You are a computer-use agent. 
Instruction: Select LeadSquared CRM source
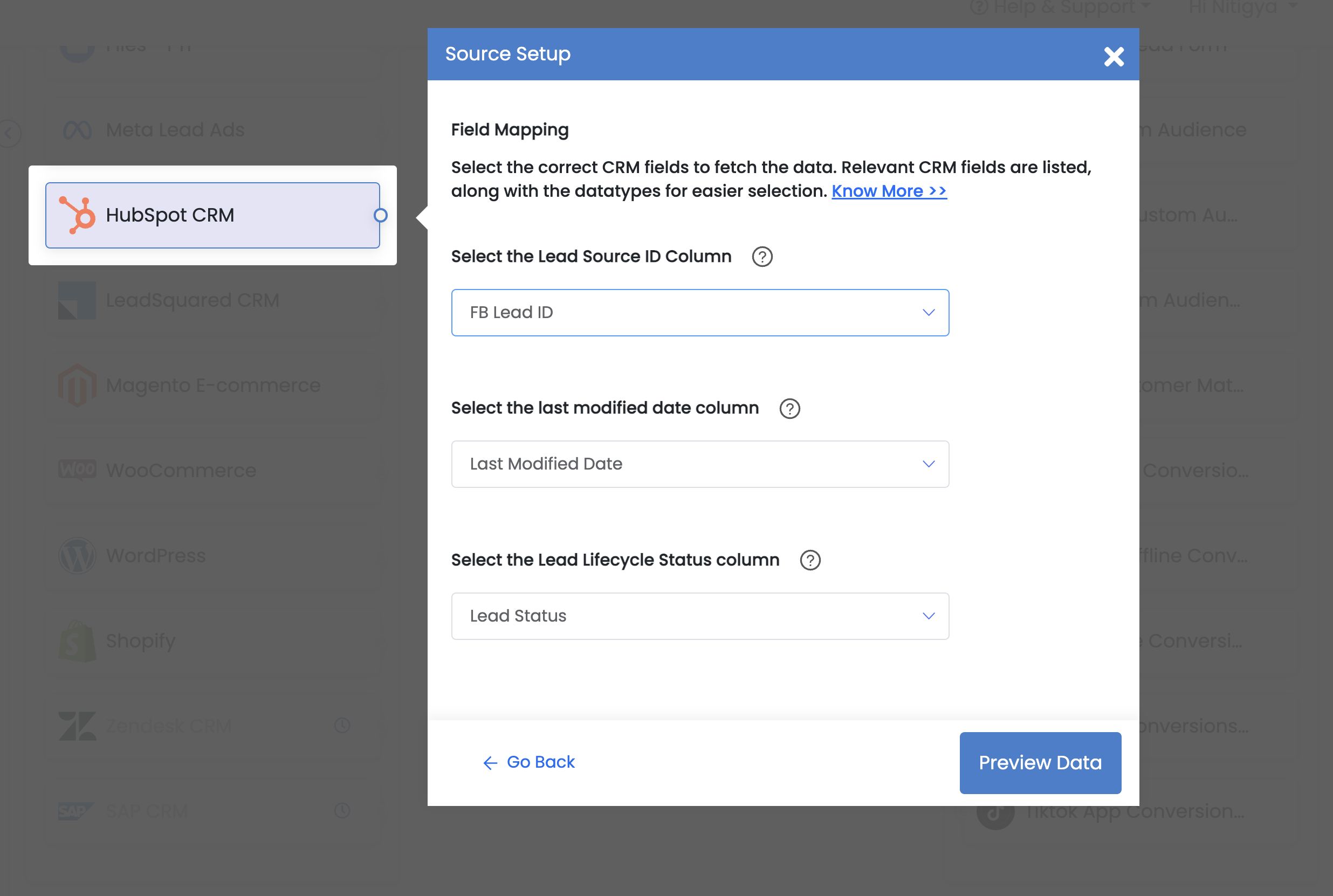[212, 301]
